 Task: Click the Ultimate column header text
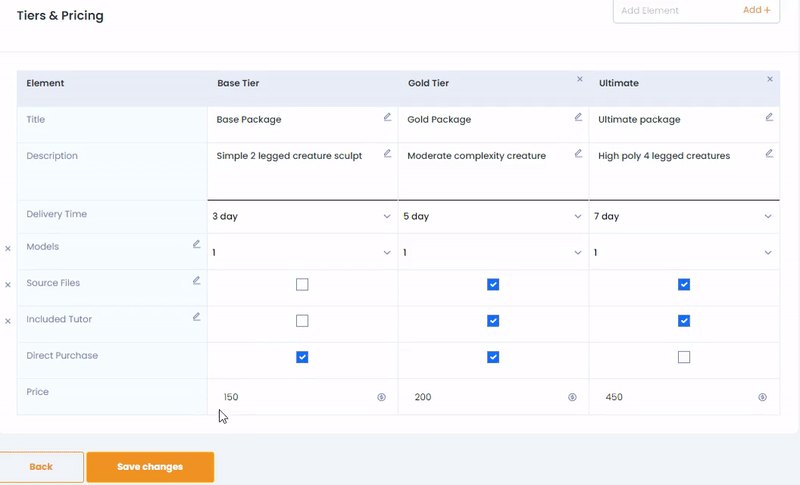click(619, 83)
